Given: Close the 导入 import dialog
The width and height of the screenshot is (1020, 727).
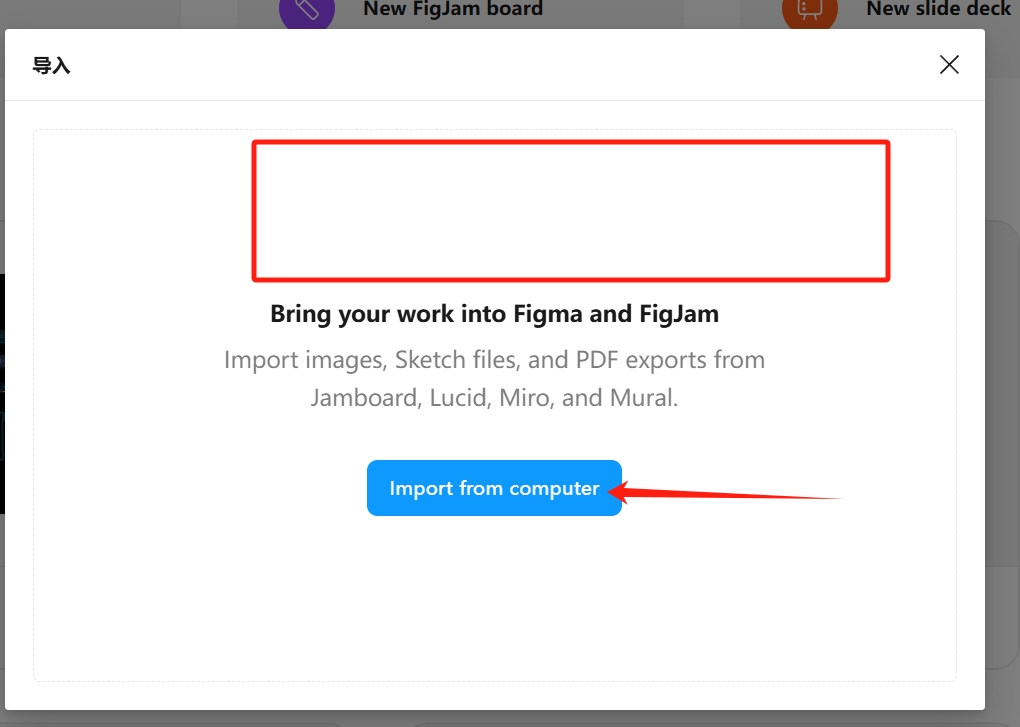Looking at the screenshot, I should tap(949, 65).
